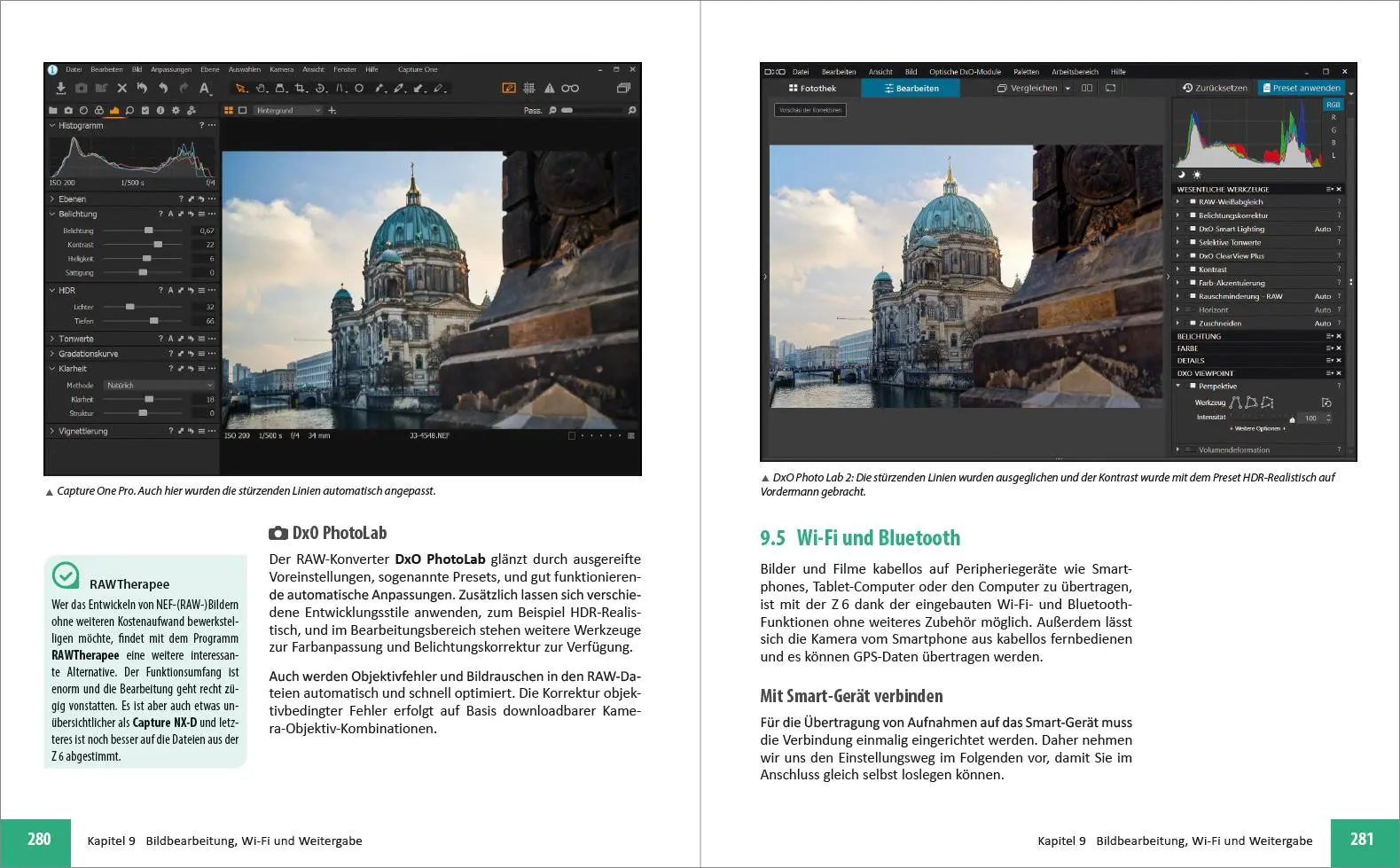Switch to the Fotothek tab in DxO
The height and width of the screenshot is (868, 1400).
point(811,89)
